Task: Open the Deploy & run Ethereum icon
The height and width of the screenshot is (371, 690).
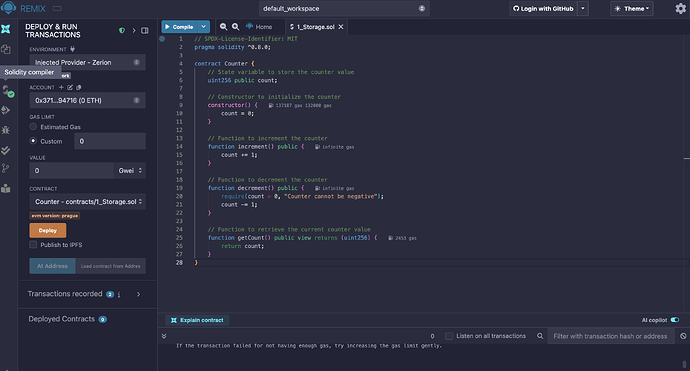Action: pos(6,110)
